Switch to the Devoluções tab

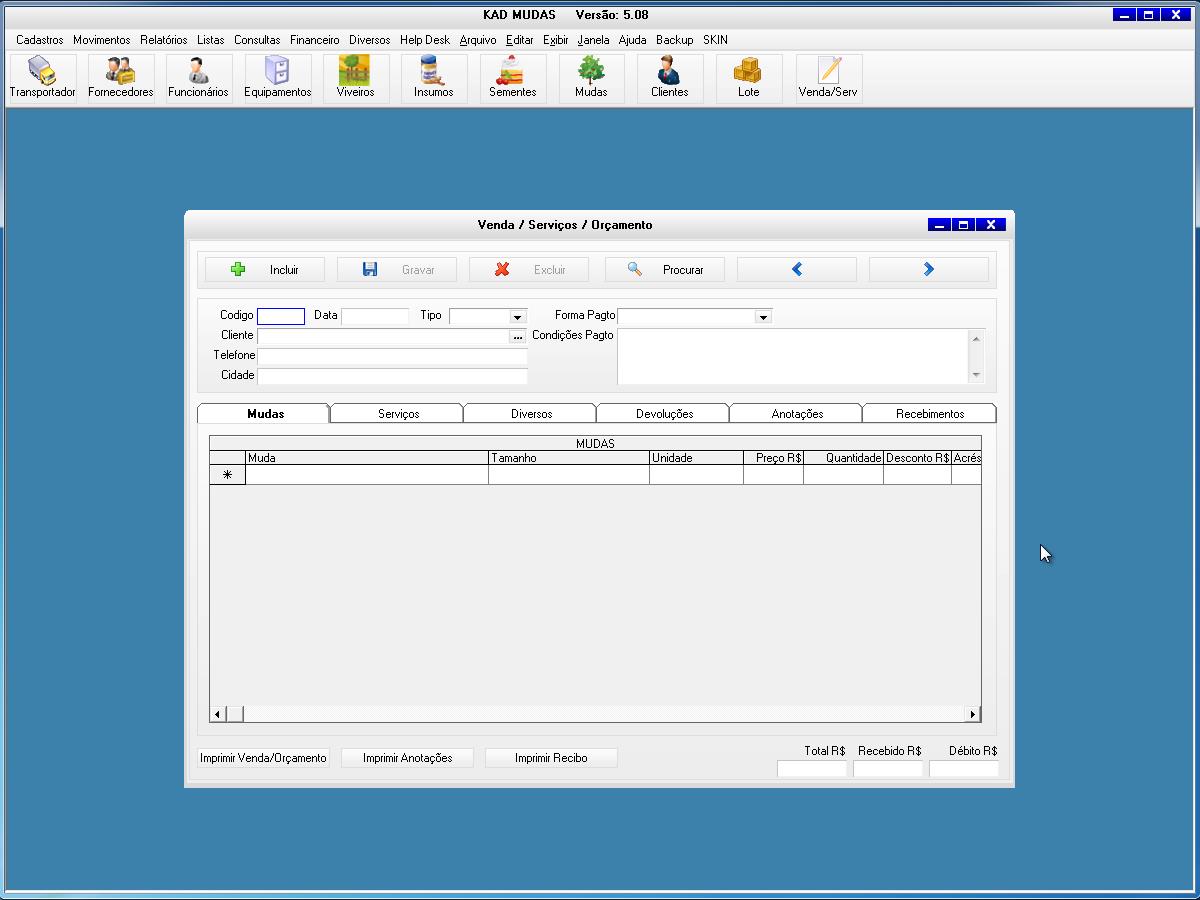[664, 413]
